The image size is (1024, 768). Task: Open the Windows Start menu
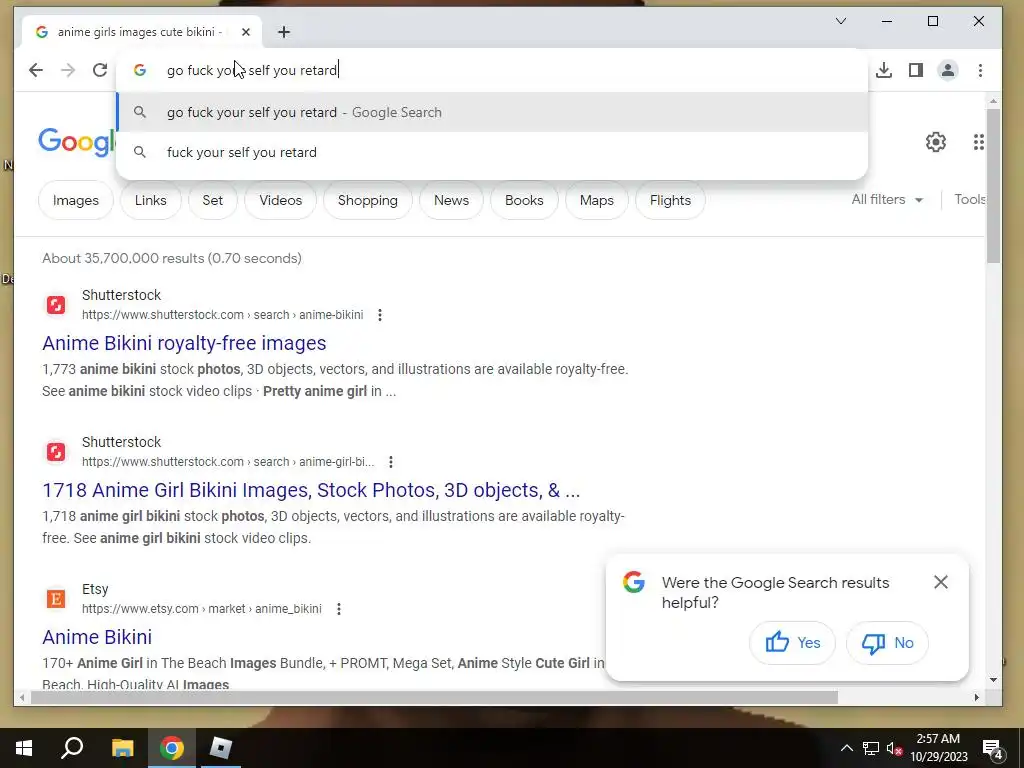pos(24,748)
